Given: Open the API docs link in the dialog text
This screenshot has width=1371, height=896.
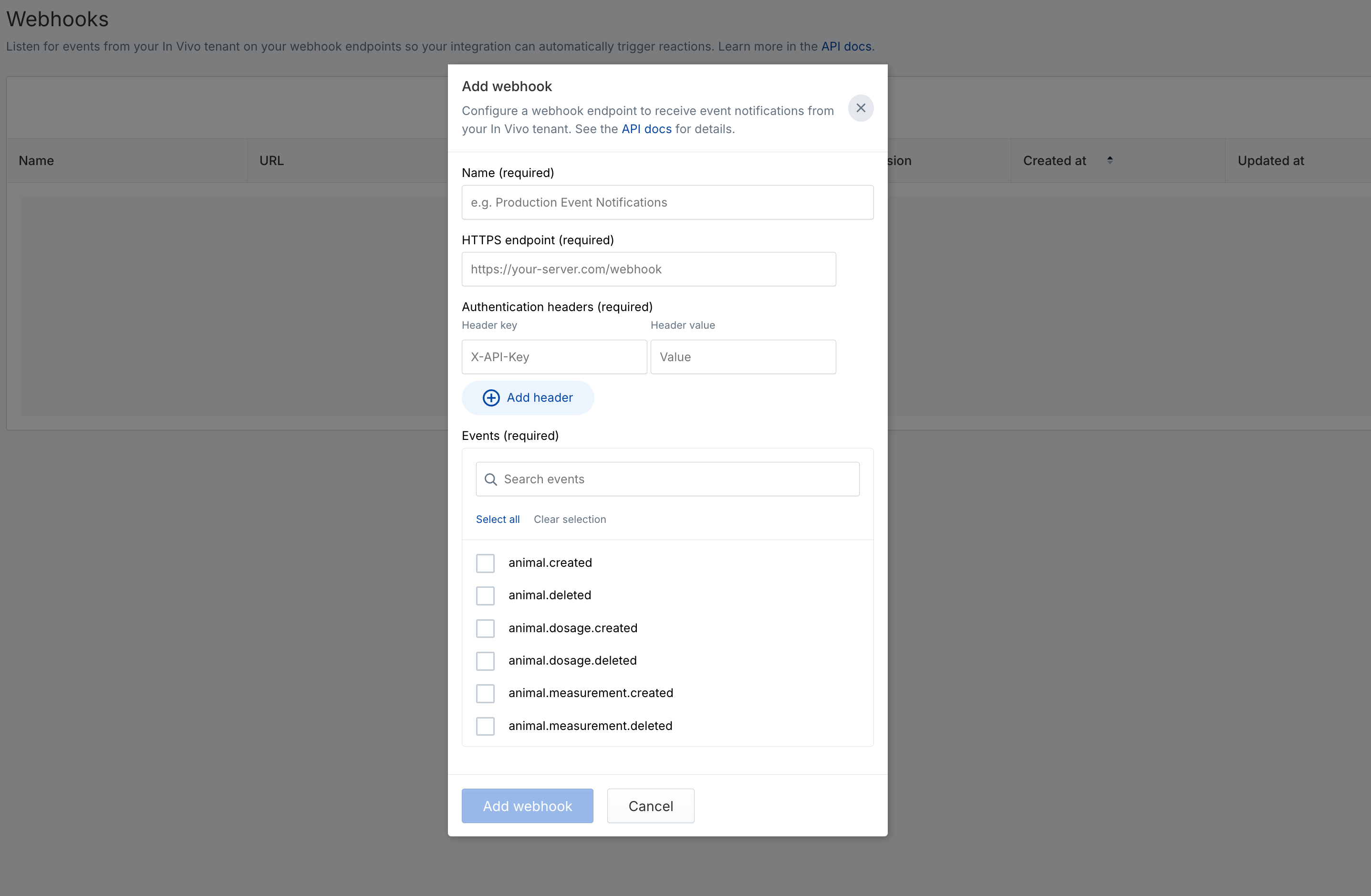Looking at the screenshot, I should [x=646, y=129].
